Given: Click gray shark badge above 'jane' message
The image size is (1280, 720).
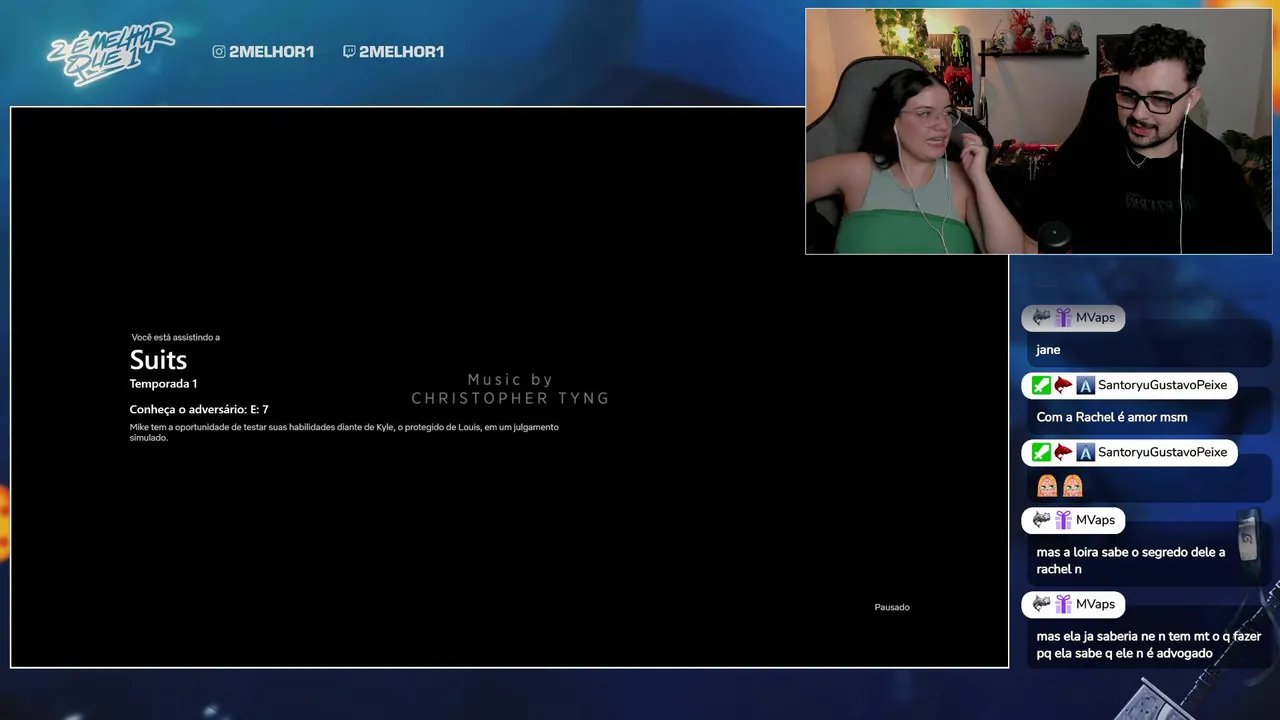Looking at the screenshot, I should [x=1041, y=318].
